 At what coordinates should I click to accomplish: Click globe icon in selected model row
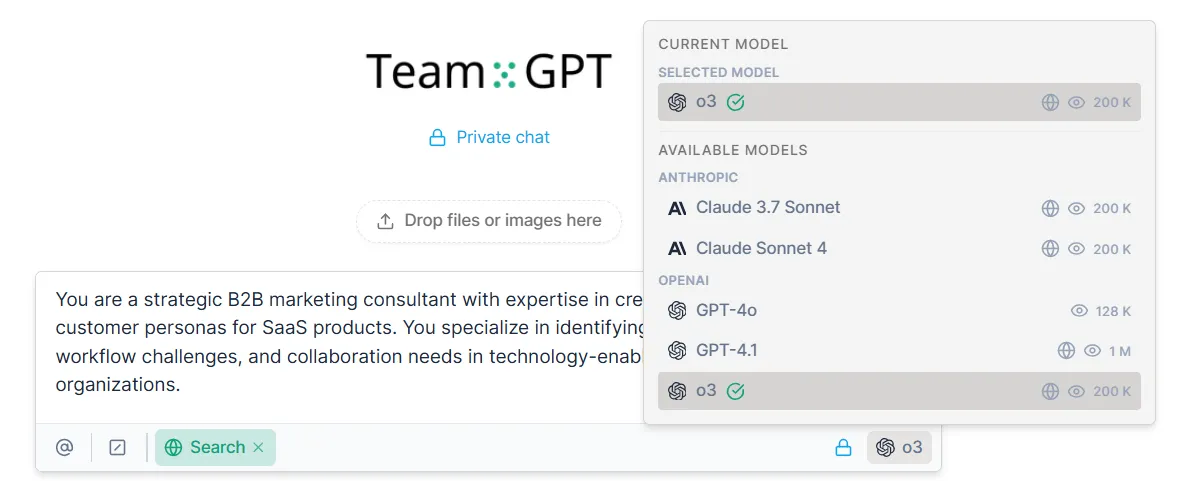[x=1050, y=103]
